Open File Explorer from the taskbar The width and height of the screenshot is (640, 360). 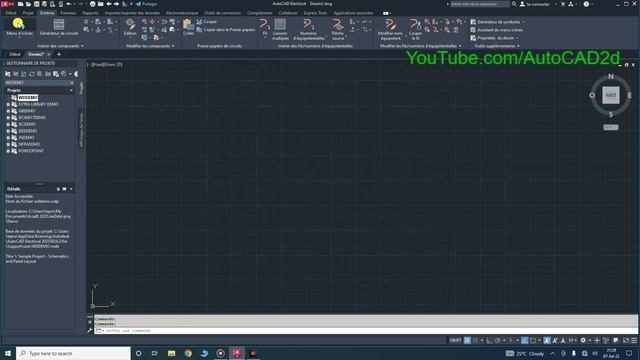[x=171, y=353]
